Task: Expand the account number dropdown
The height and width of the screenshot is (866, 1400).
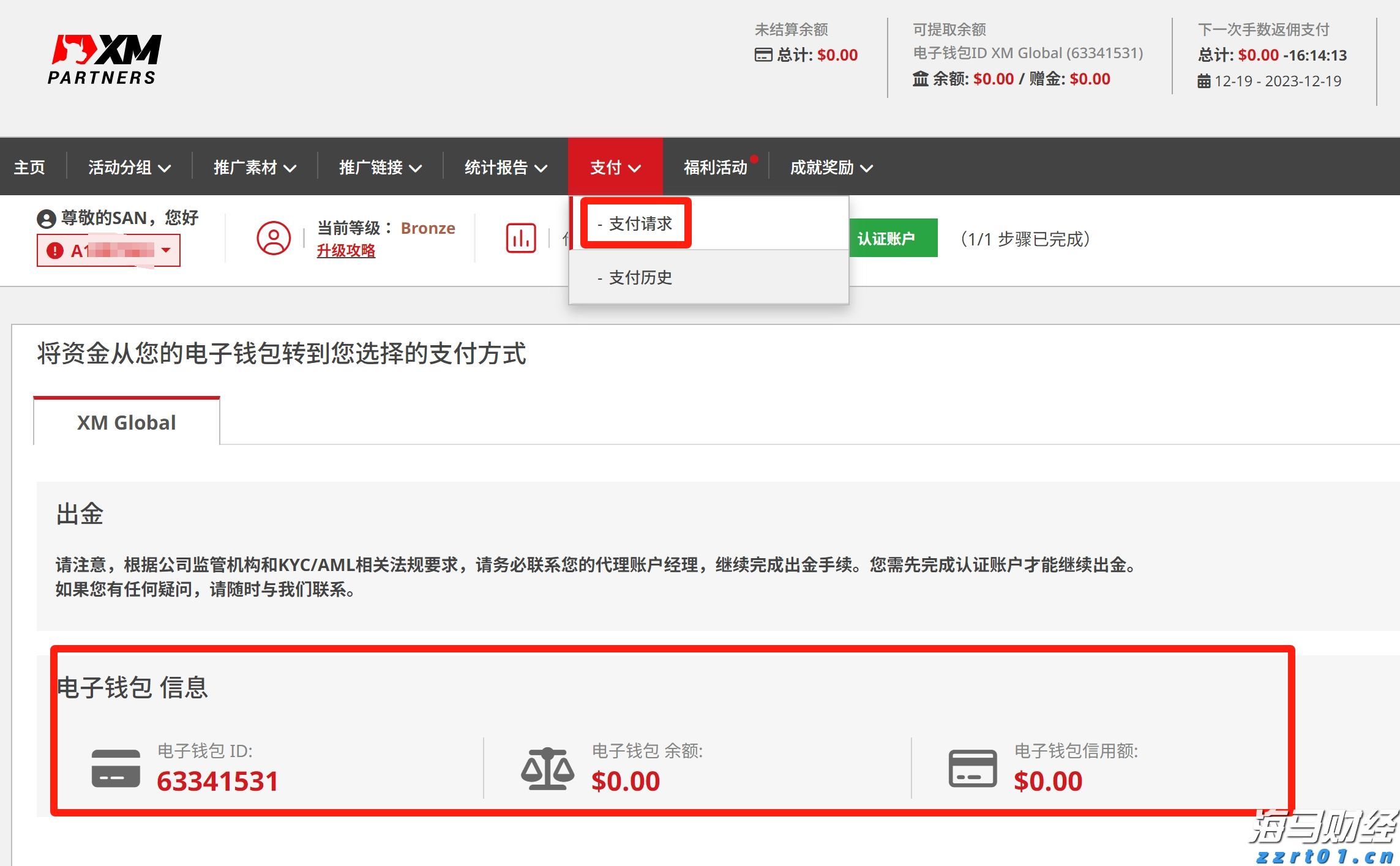Action: (x=165, y=250)
